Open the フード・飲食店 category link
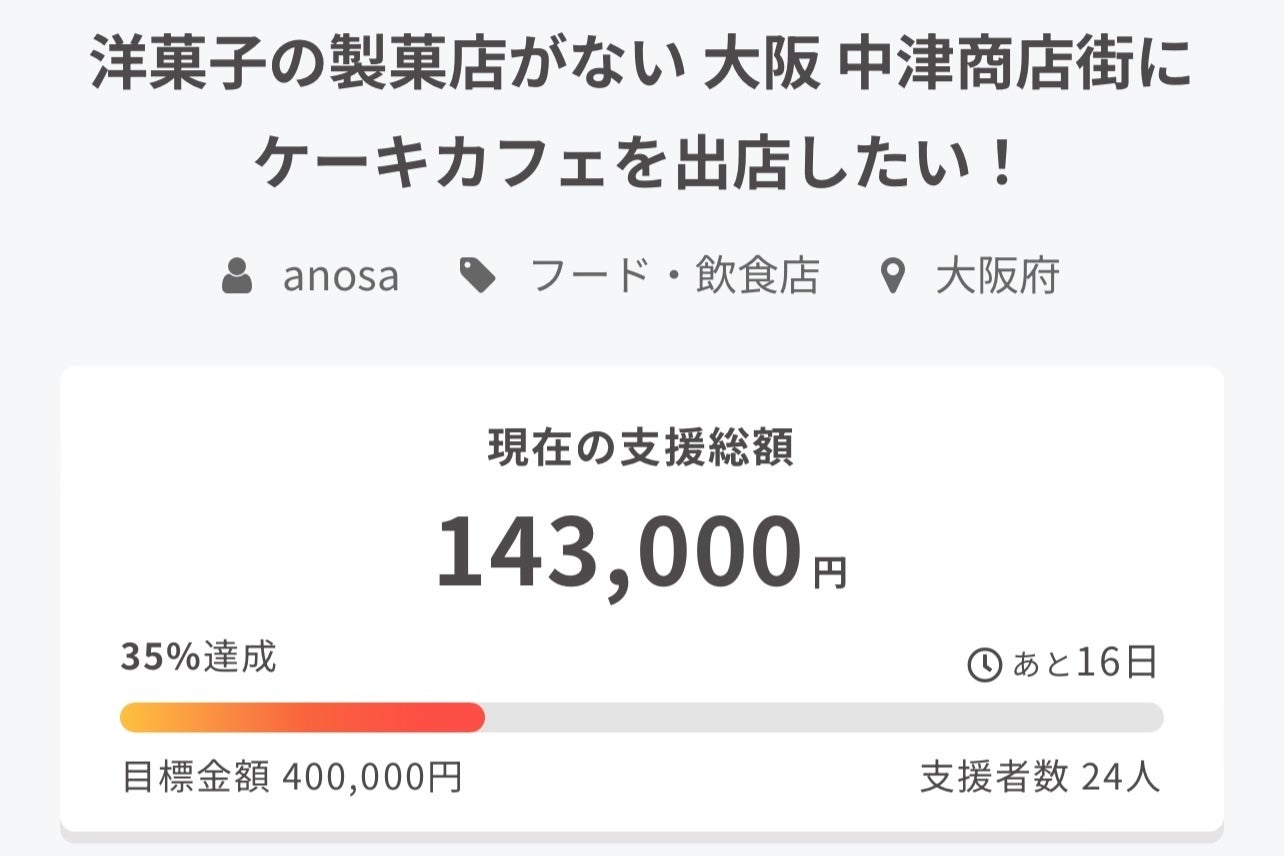Image resolution: width=1284 pixels, height=856 pixels. (x=675, y=276)
